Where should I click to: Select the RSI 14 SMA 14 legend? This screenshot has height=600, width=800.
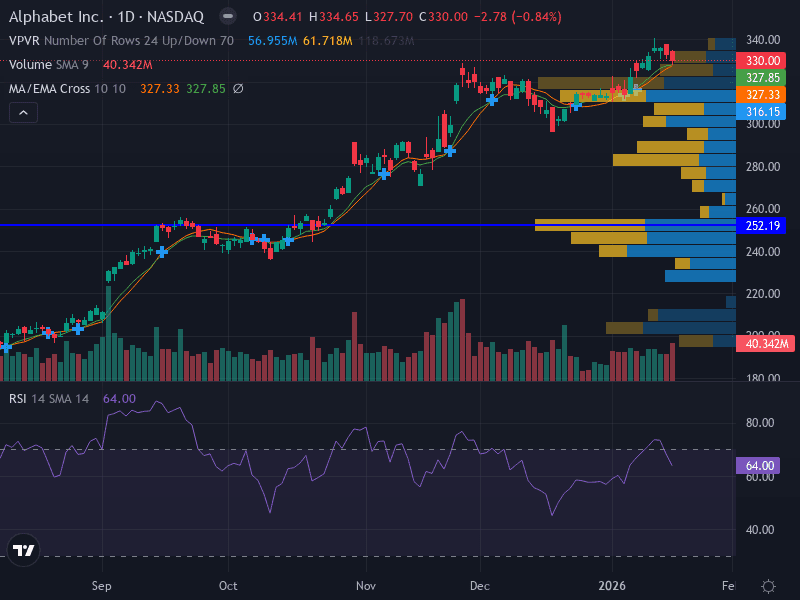49,398
